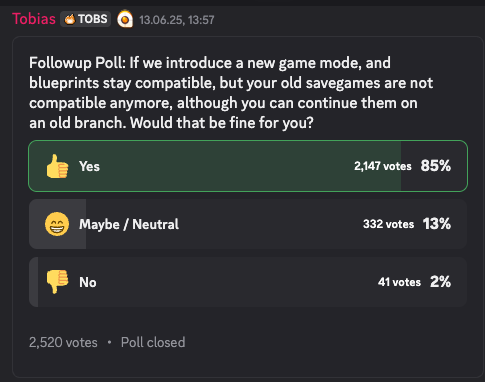Open Tobias user profile from username
Screen dimensions: 485x382
(34, 19)
